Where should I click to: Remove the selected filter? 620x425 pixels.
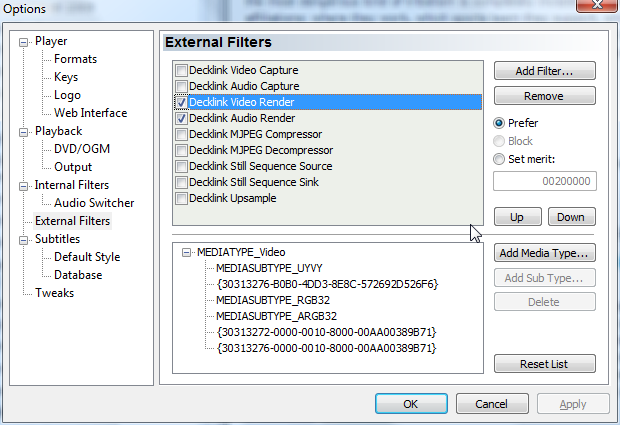544,96
